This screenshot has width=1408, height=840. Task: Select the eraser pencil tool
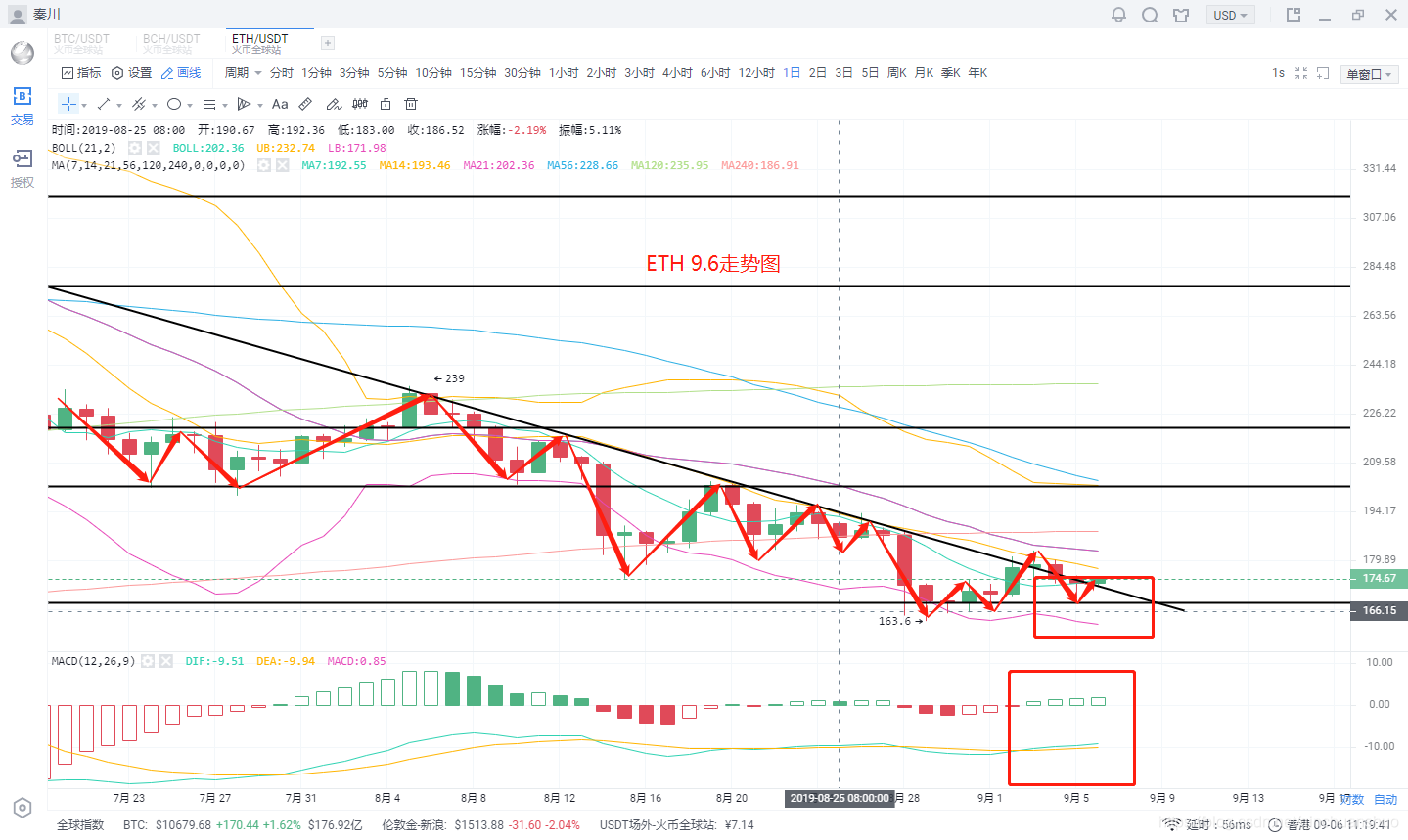click(334, 104)
